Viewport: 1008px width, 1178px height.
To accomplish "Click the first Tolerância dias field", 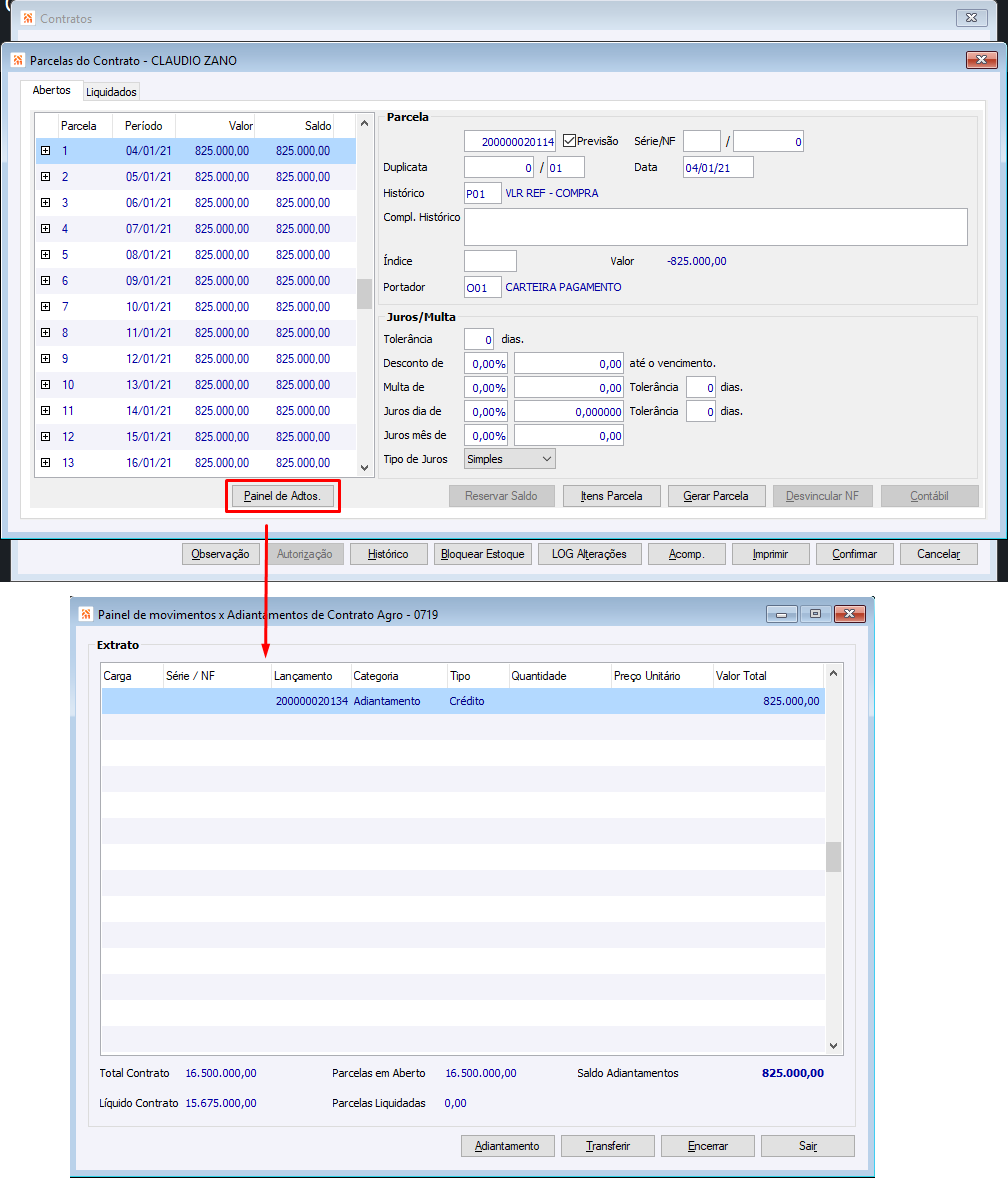I will pyautogui.click(x=479, y=340).
